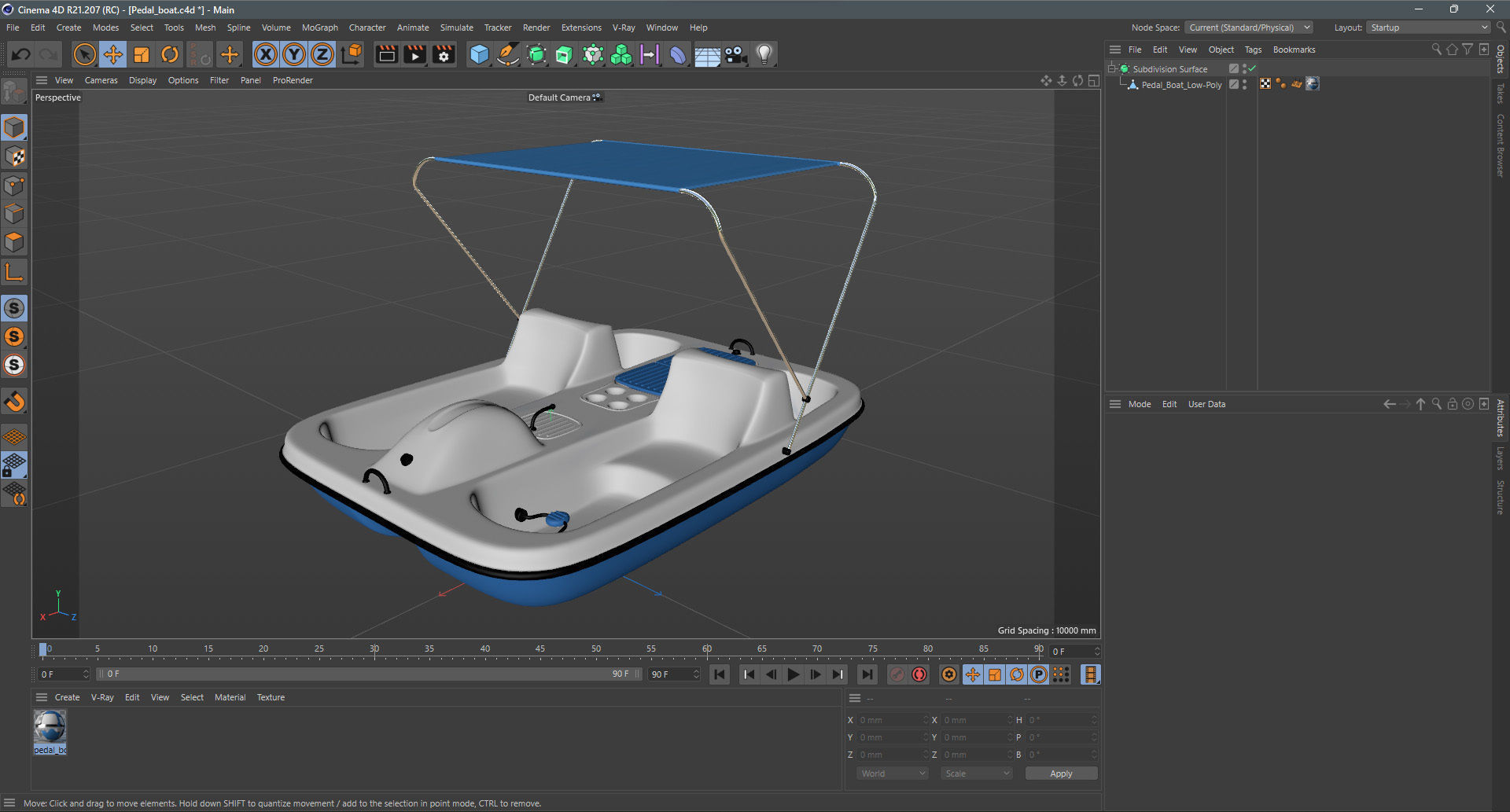
Task: Open Attribute Manager hamburger menu
Action: pos(1114,404)
